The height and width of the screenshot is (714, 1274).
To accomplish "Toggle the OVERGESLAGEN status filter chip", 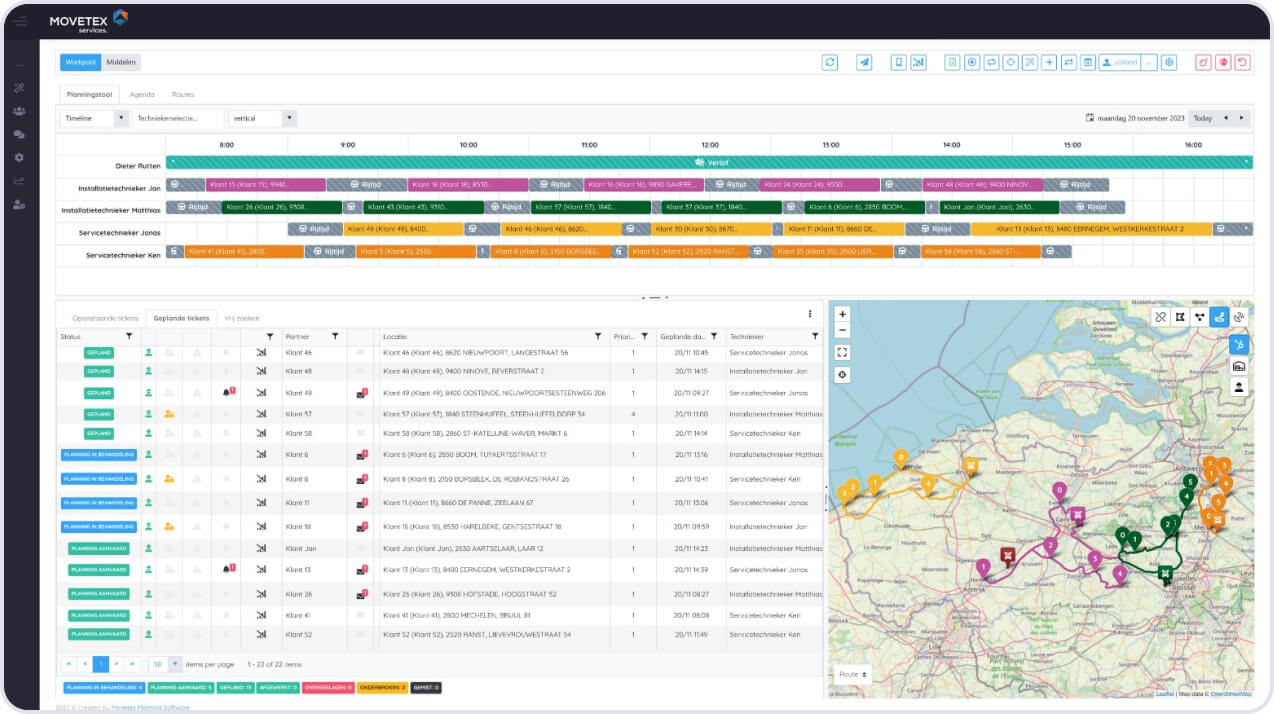I will (328, 687).
